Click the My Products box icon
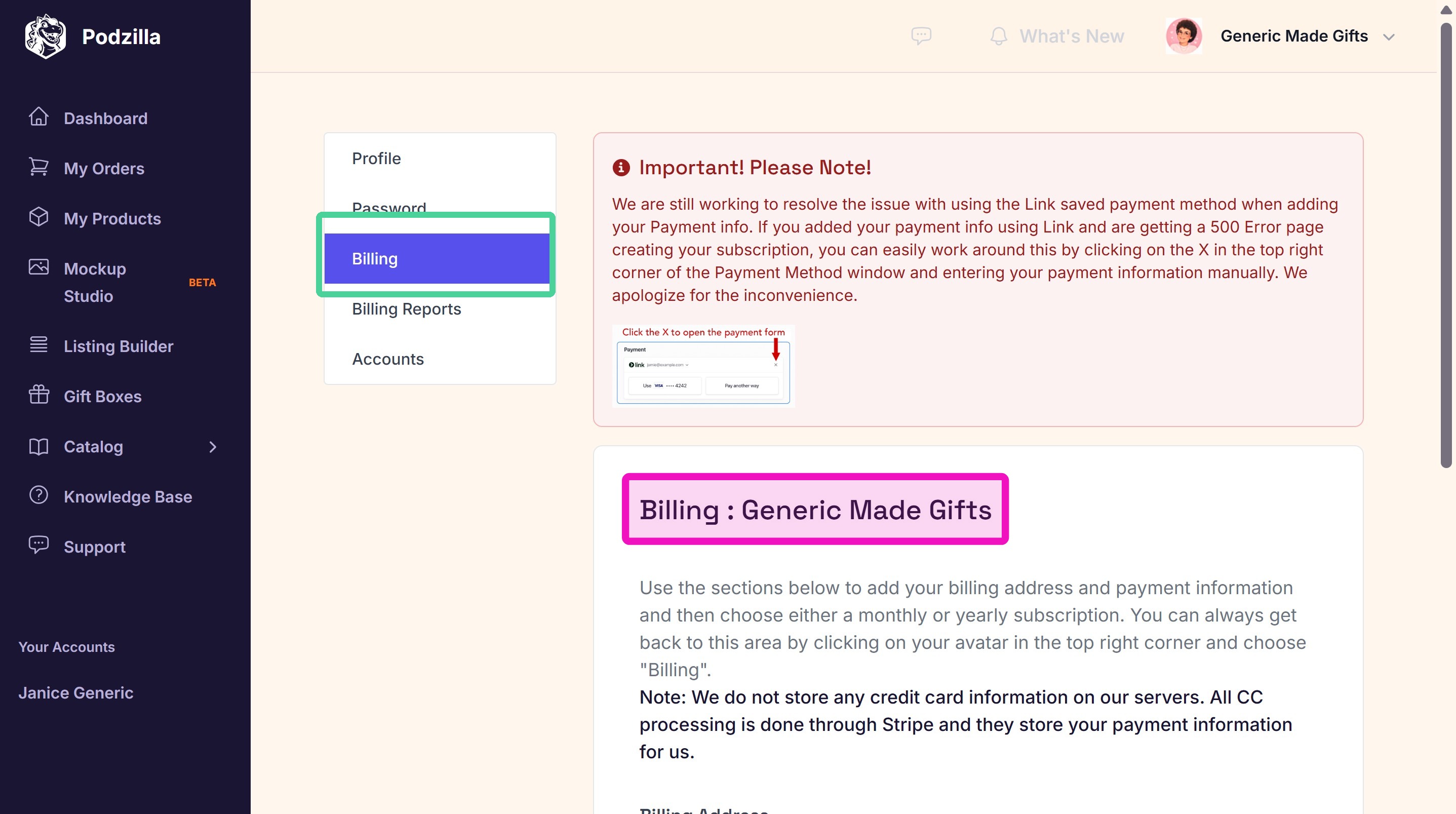 tap(38, 217)
